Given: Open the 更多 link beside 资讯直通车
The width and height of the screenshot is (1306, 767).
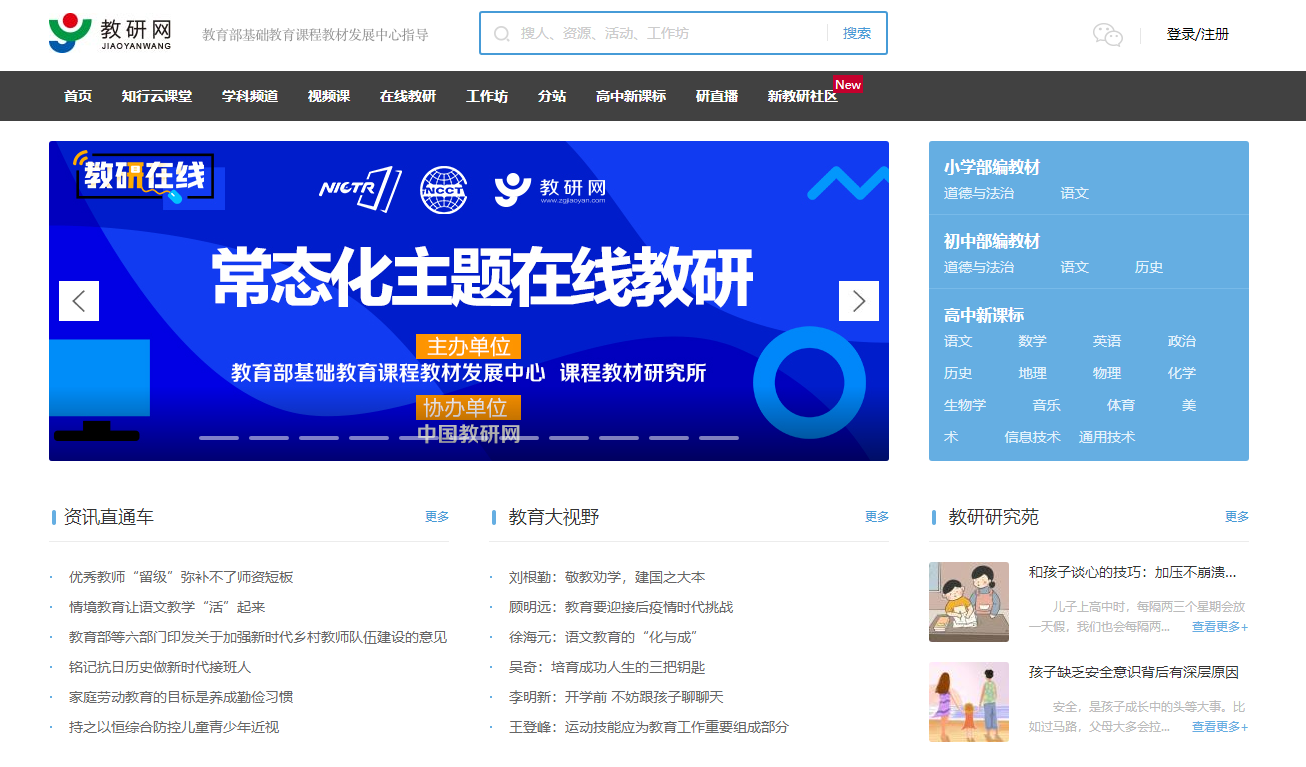Looking at the screenshot, I should pos(437,517).
